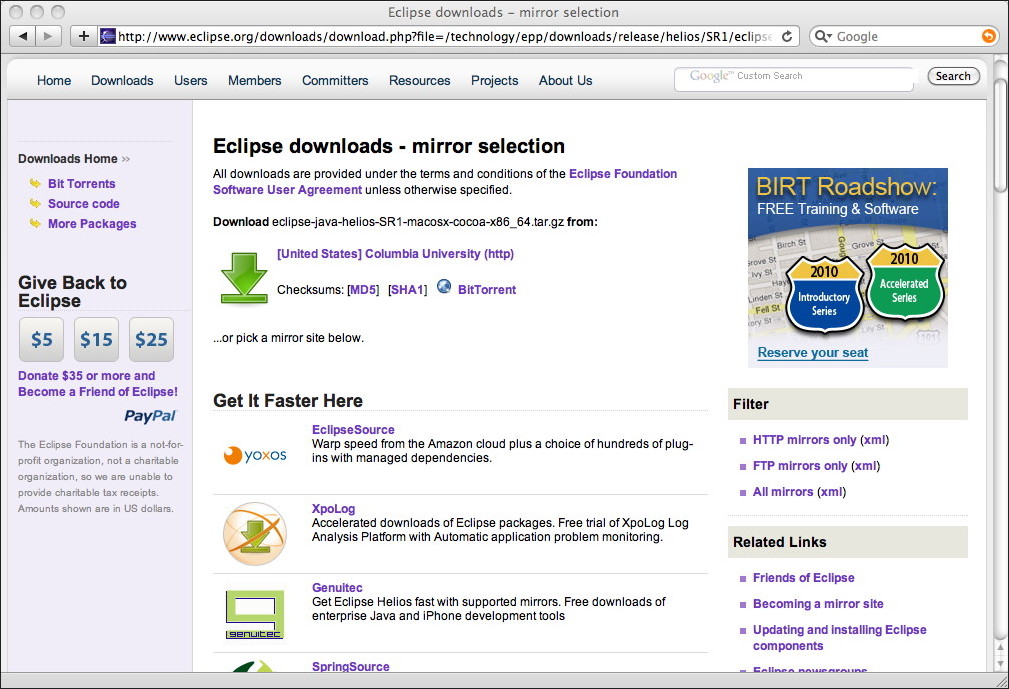The width and height of the screenshot is (1009, 689).
Task: Click the Reserve your seat link
Action: click(813, 352)
